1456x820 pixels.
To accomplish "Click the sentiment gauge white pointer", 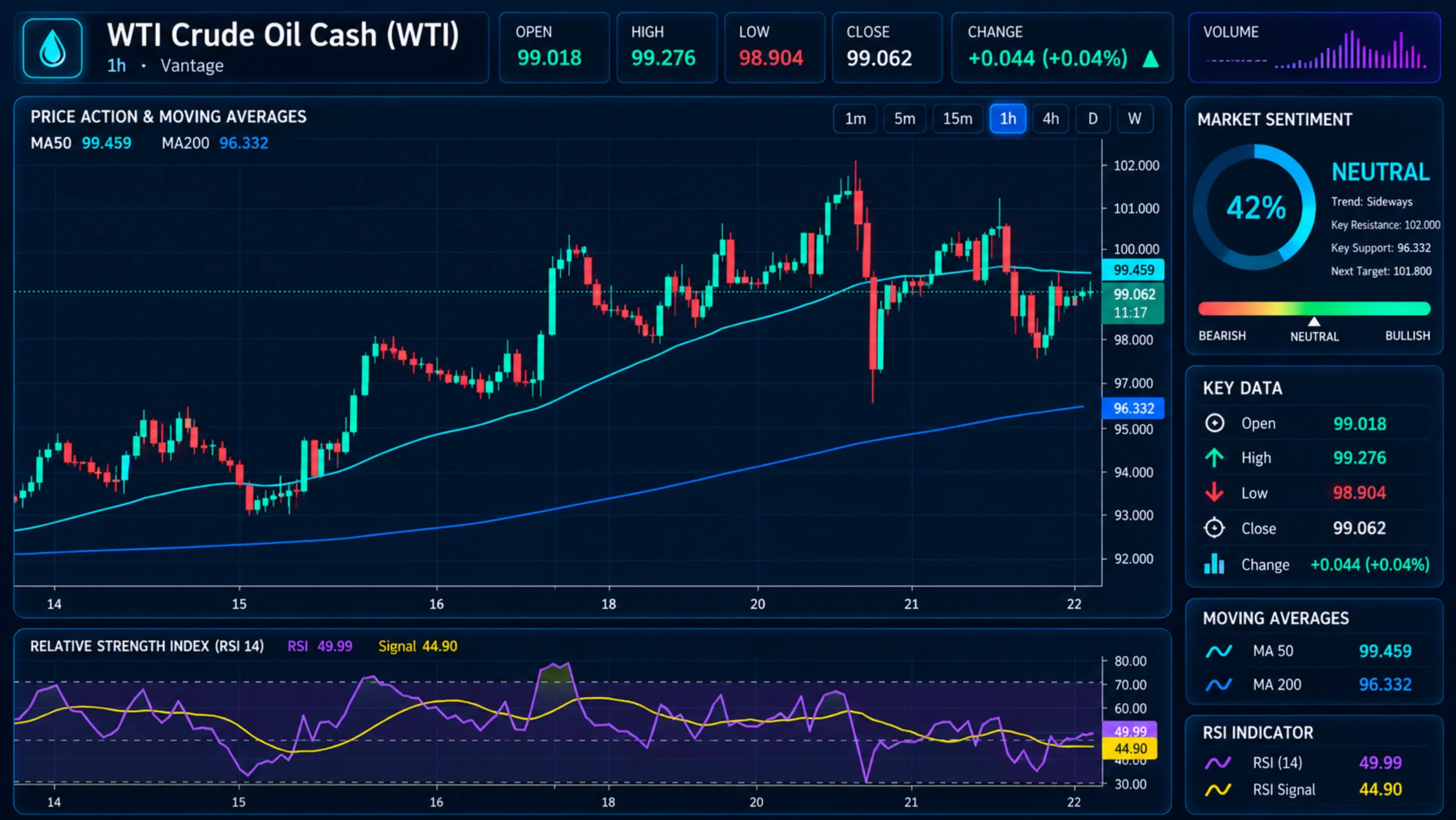I will click(1314, 322).
